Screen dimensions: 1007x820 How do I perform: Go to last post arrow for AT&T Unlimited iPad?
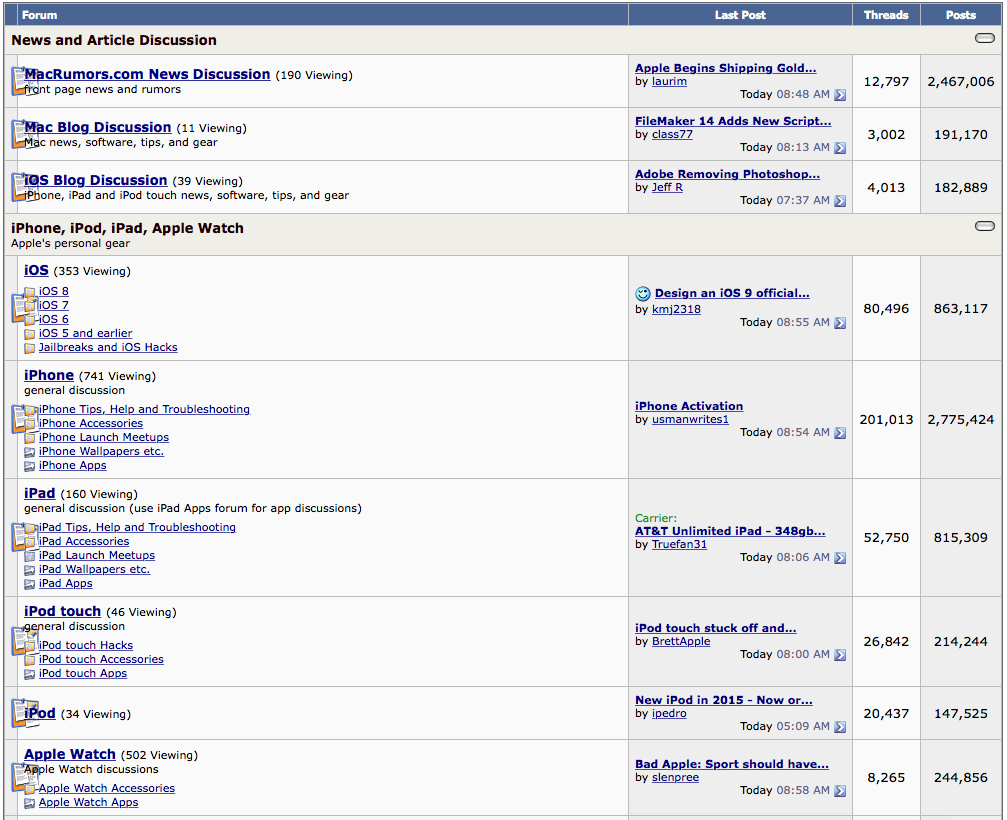click(839, 558)
